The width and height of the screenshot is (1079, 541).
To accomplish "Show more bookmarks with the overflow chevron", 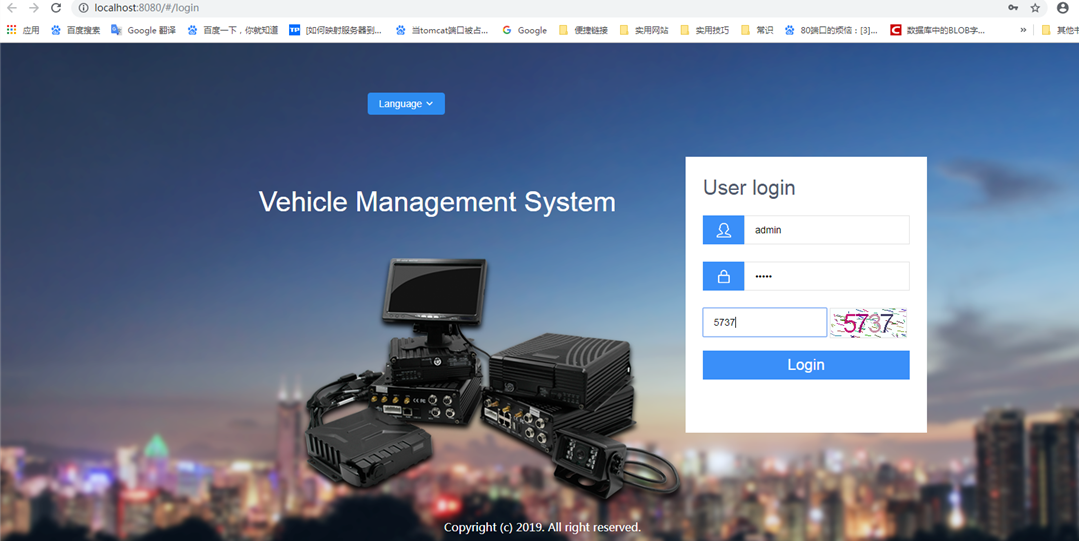I will [1023, 30].
